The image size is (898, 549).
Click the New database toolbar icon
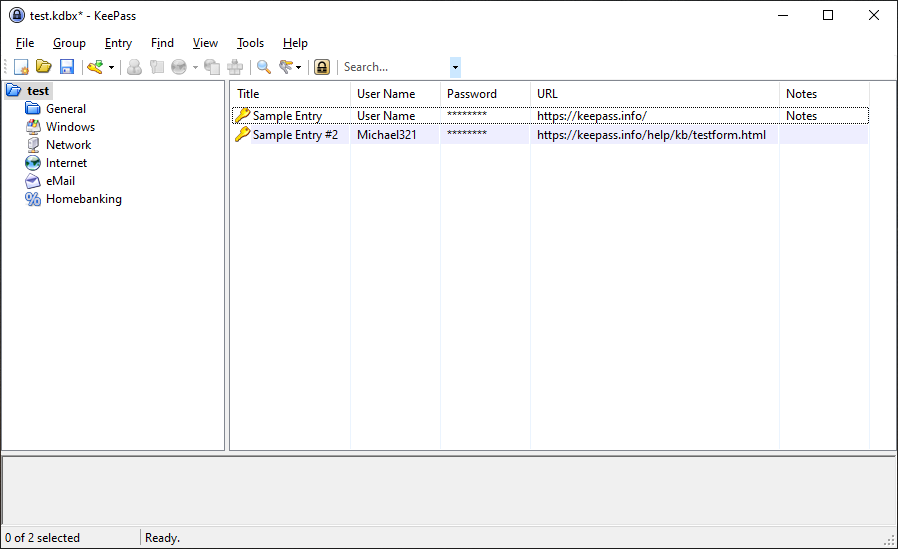(21, 67)
